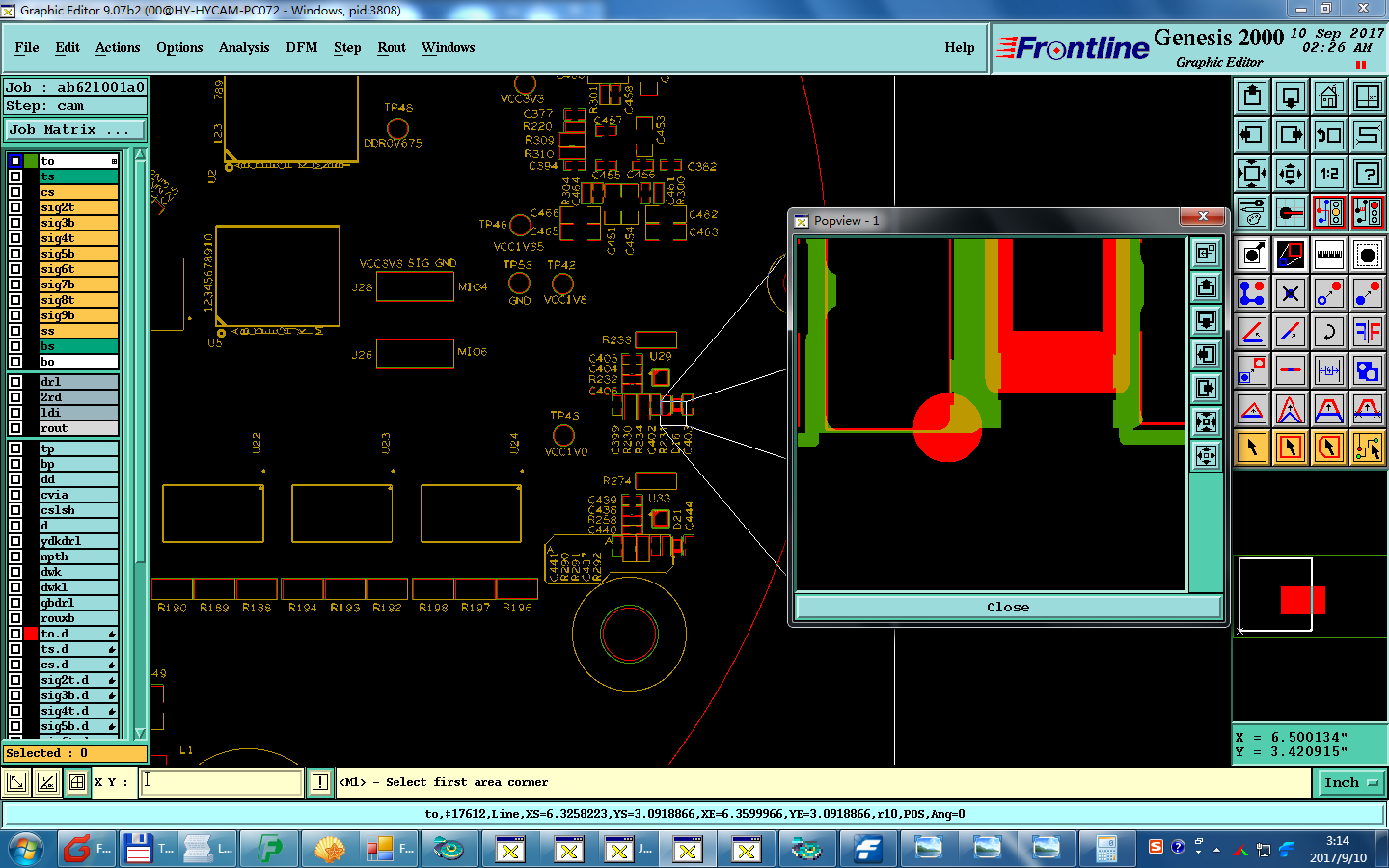Screen dimensions: 1389x868
Task: Click the layer list scroll-up arrow
Action: click(x=140, y=154)
